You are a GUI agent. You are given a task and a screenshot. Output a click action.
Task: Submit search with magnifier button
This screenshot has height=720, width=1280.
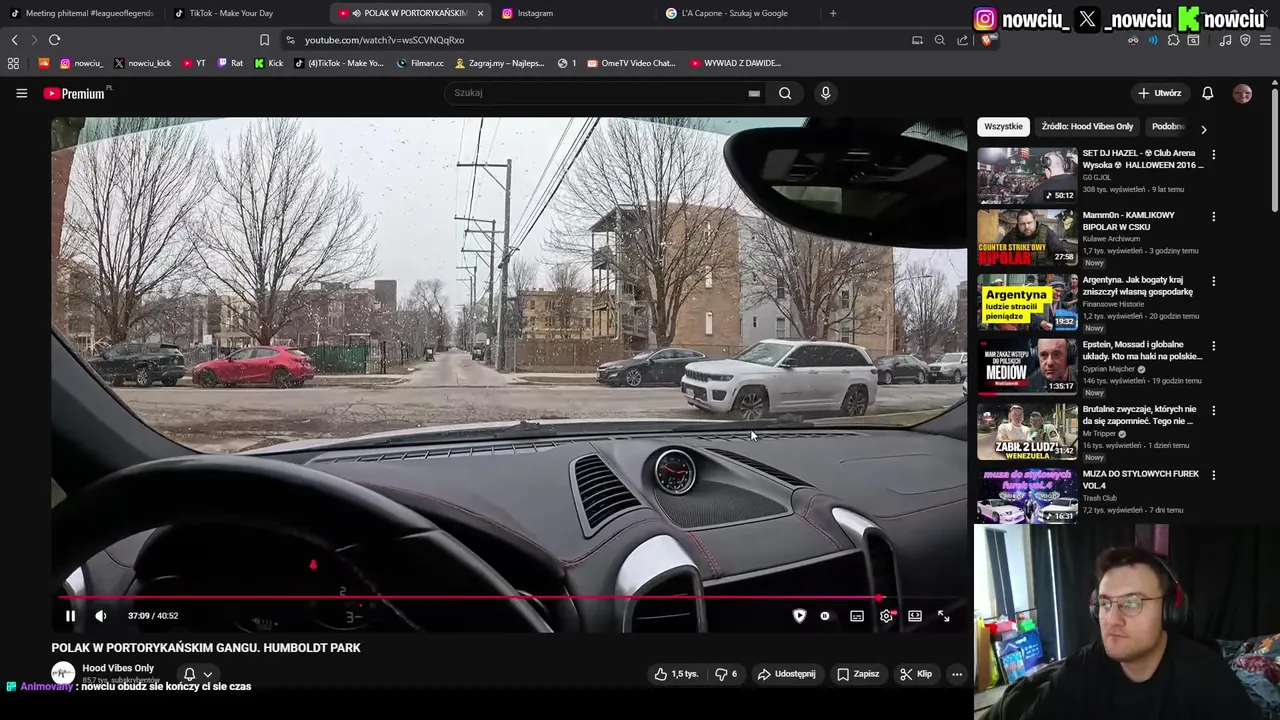(x=785, y=93)
